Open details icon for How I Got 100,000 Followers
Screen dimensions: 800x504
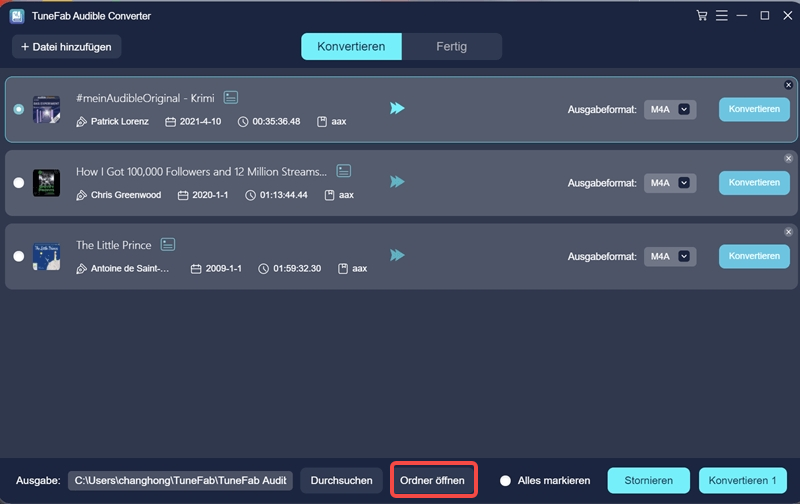coord(344,171)
